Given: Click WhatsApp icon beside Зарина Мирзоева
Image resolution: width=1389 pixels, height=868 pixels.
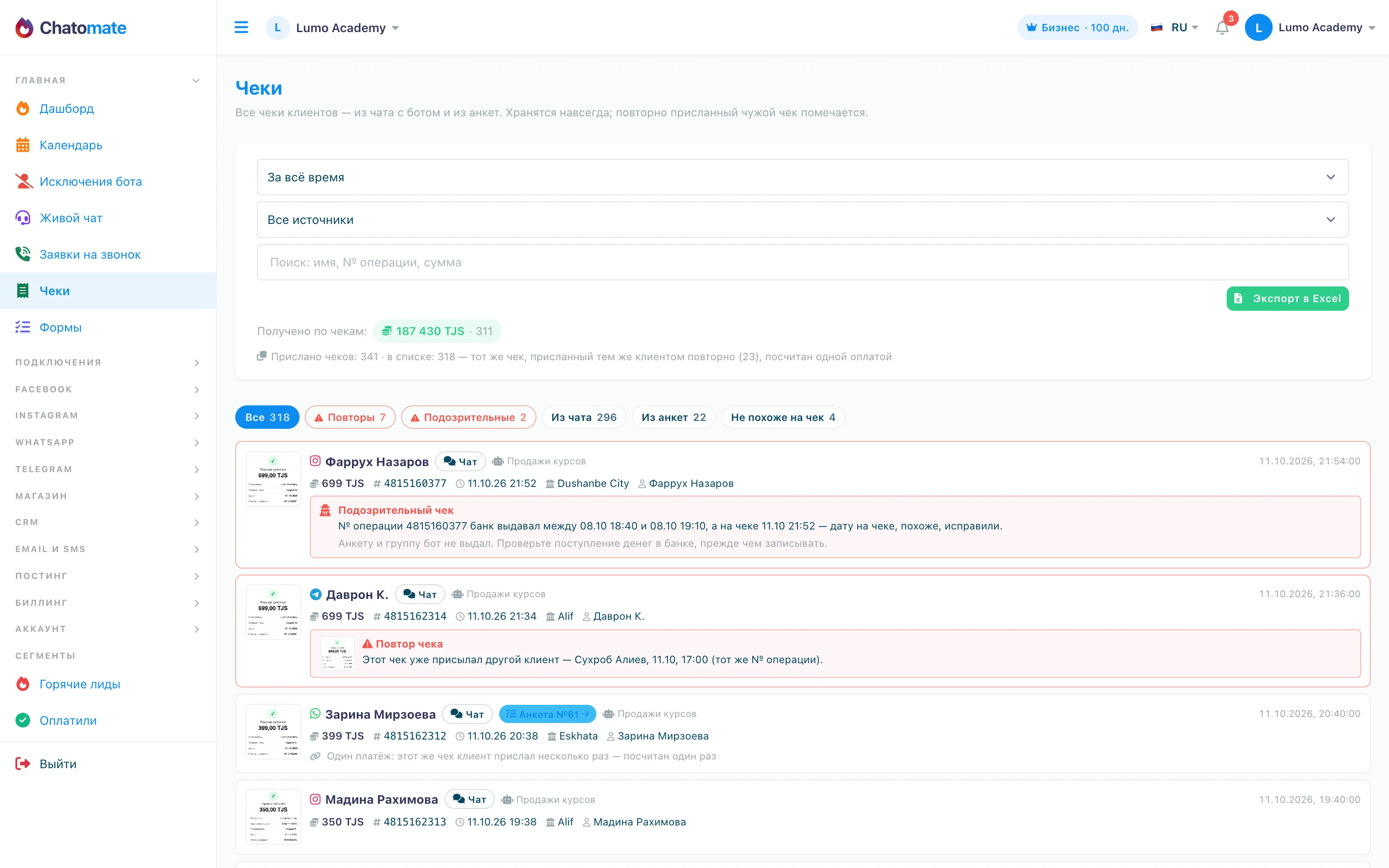Looking at the screenshot, I should tap(315, 713).
